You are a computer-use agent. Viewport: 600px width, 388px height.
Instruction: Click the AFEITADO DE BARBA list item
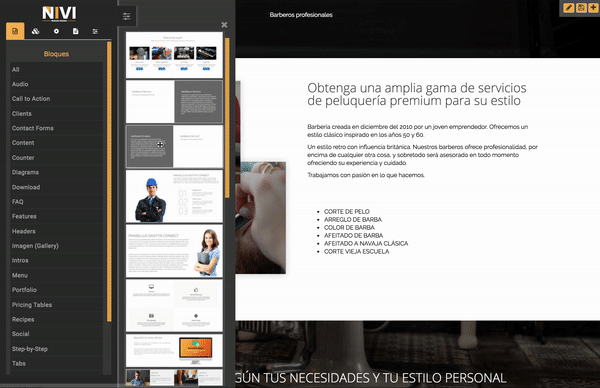[354, 235]
